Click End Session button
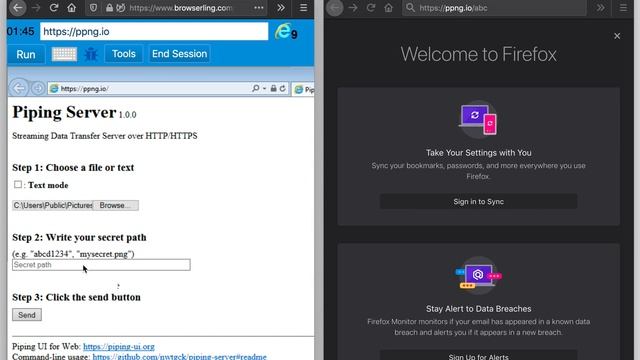 pyautogui.click(x=180, y=54)
